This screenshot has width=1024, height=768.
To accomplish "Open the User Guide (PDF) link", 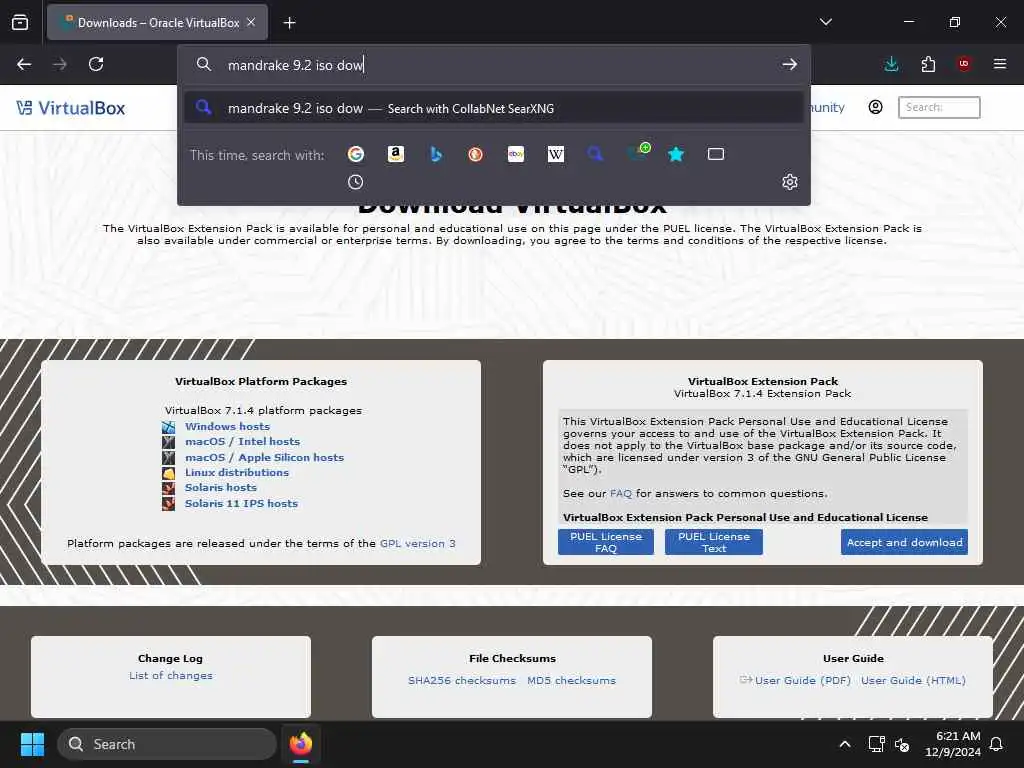I will pos(803,680).
